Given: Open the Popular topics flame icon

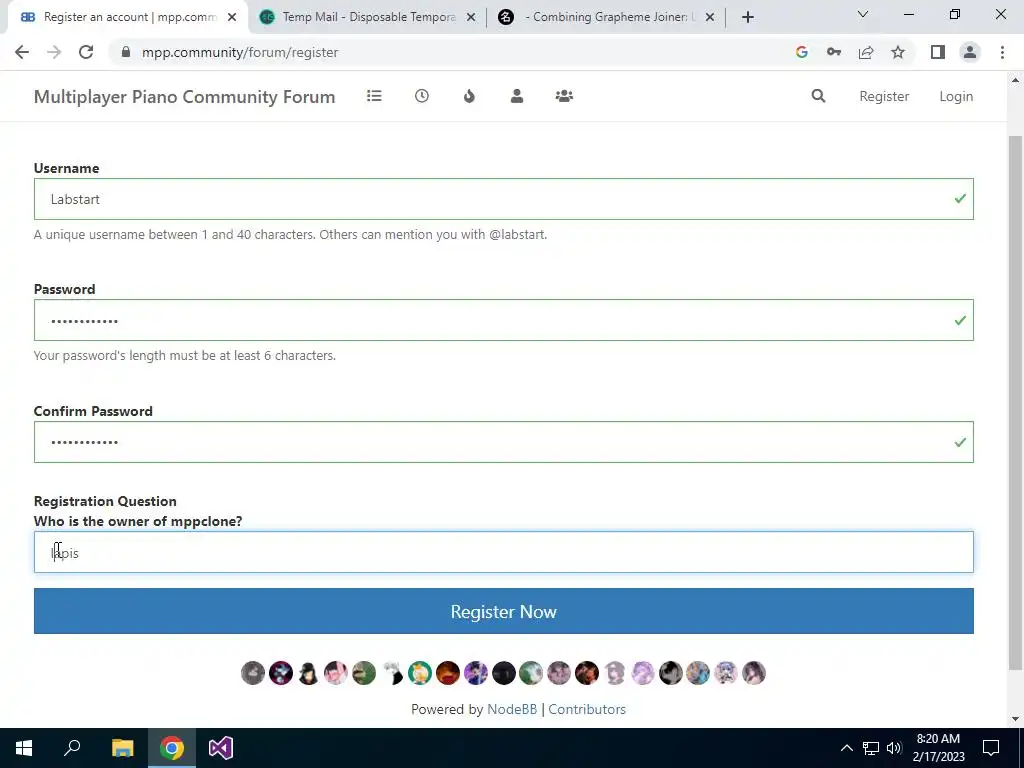Looking at the screenshot, I should pos(469,96).
